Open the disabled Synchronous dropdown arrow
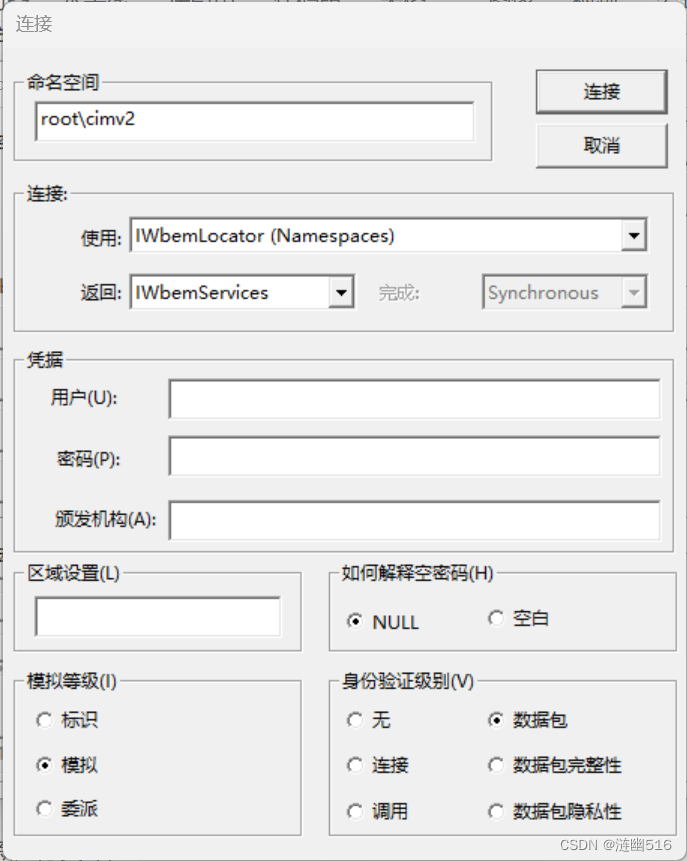 (634, 292)
